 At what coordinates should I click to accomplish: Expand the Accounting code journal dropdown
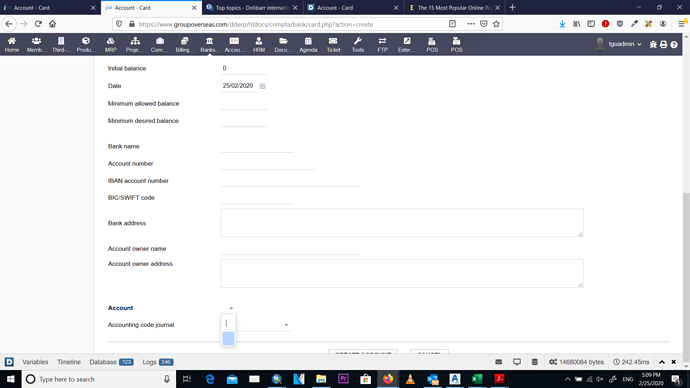(x=286, y=325)
